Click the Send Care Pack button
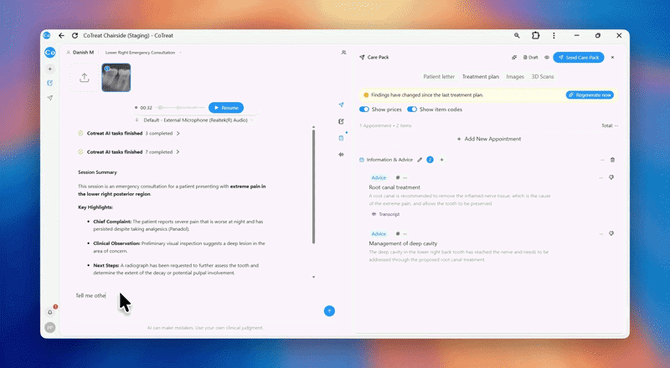 point(579,57)
